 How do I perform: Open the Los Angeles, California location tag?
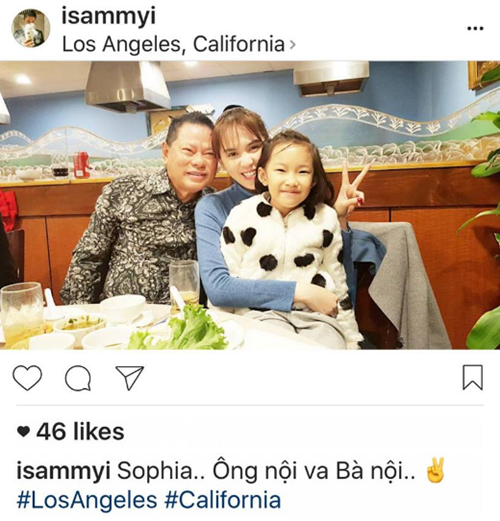point(173,44)
